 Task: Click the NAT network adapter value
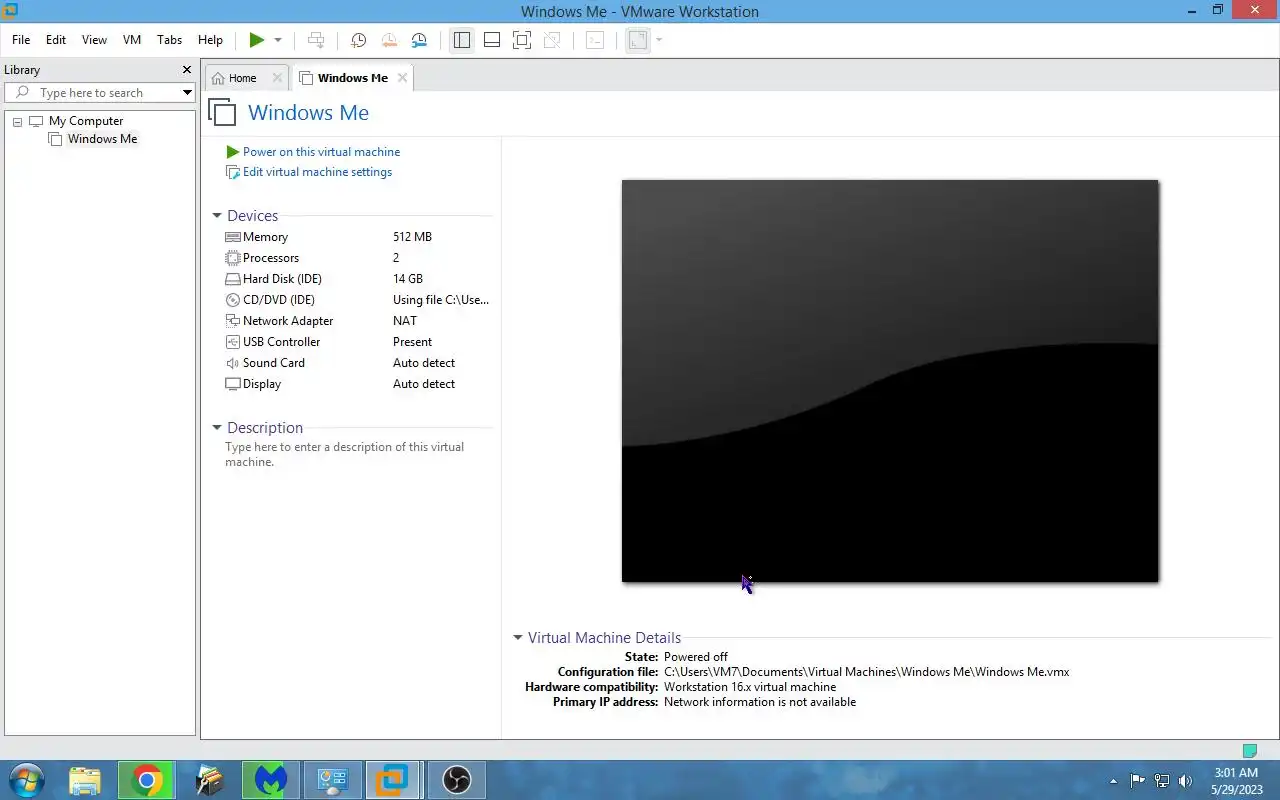405,321
